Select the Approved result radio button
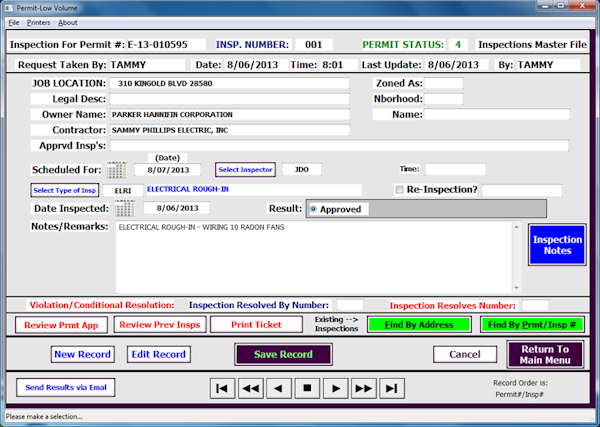This screenshot has height=427, width=600. coord(313,209)
